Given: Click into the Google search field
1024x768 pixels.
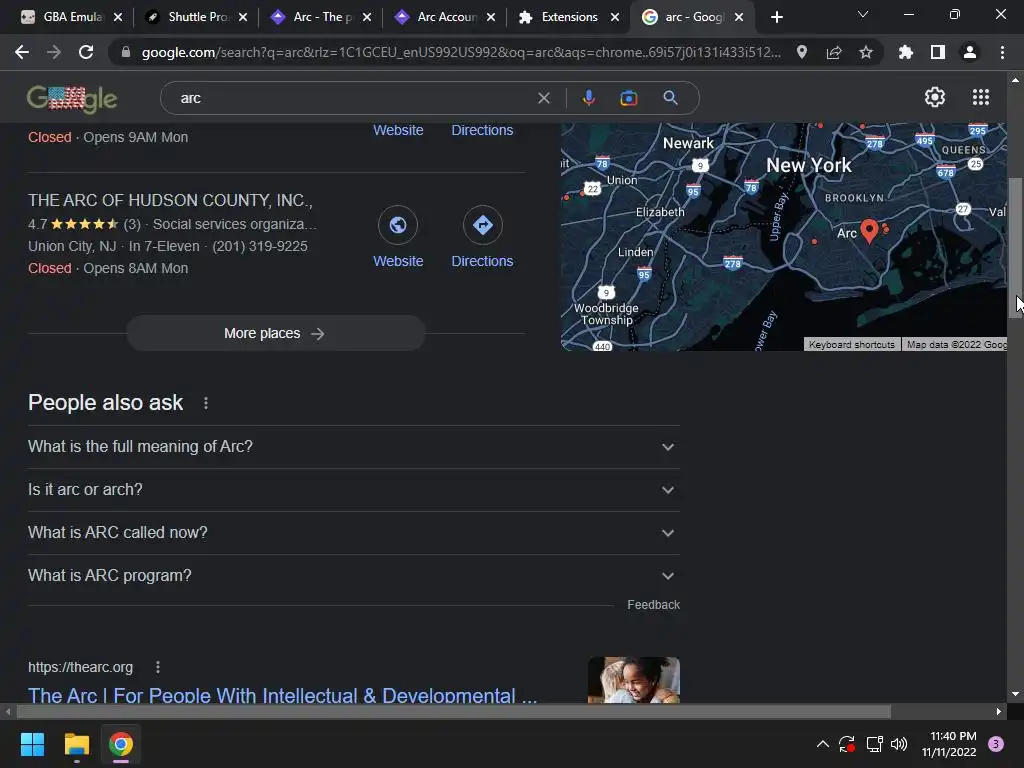Looking at the screenshot, I should click(353, 98).
